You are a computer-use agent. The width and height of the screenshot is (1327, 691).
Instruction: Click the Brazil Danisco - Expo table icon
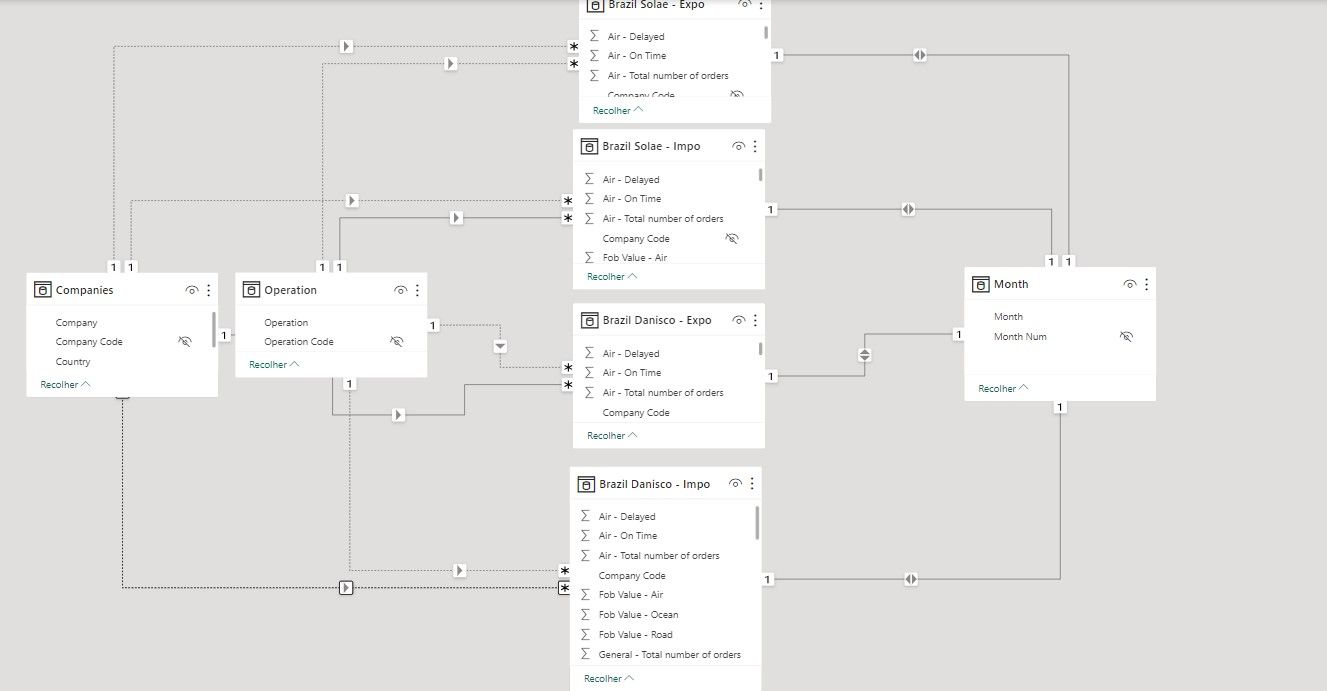589,320
